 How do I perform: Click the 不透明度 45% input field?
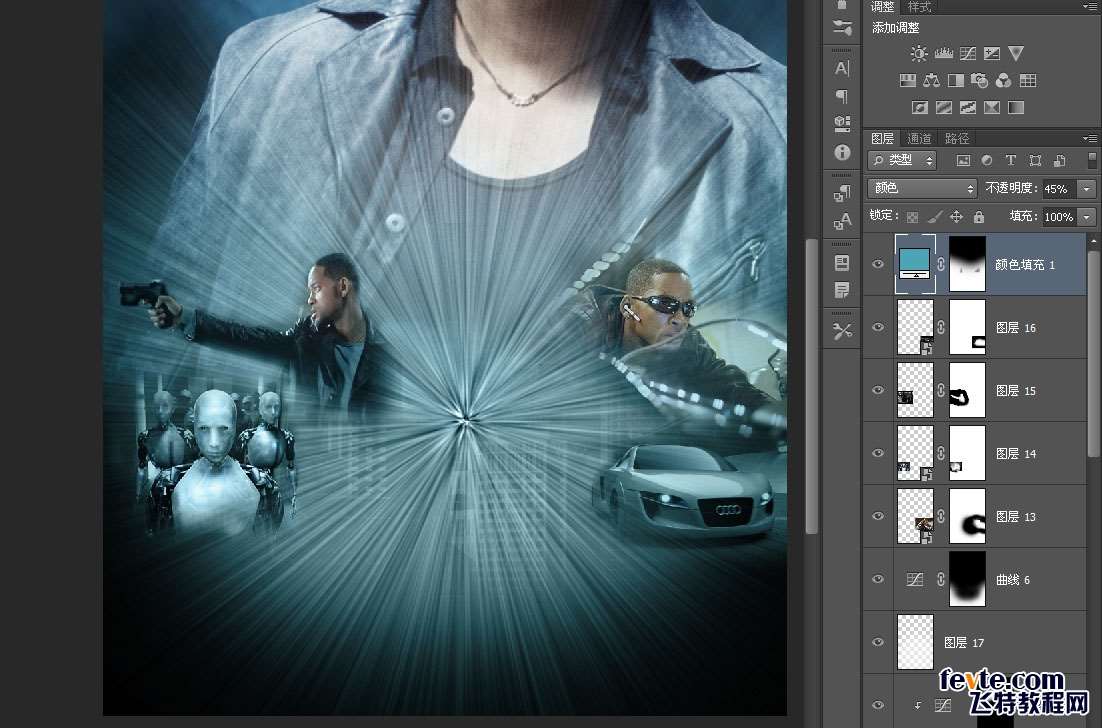point(1060,188)
